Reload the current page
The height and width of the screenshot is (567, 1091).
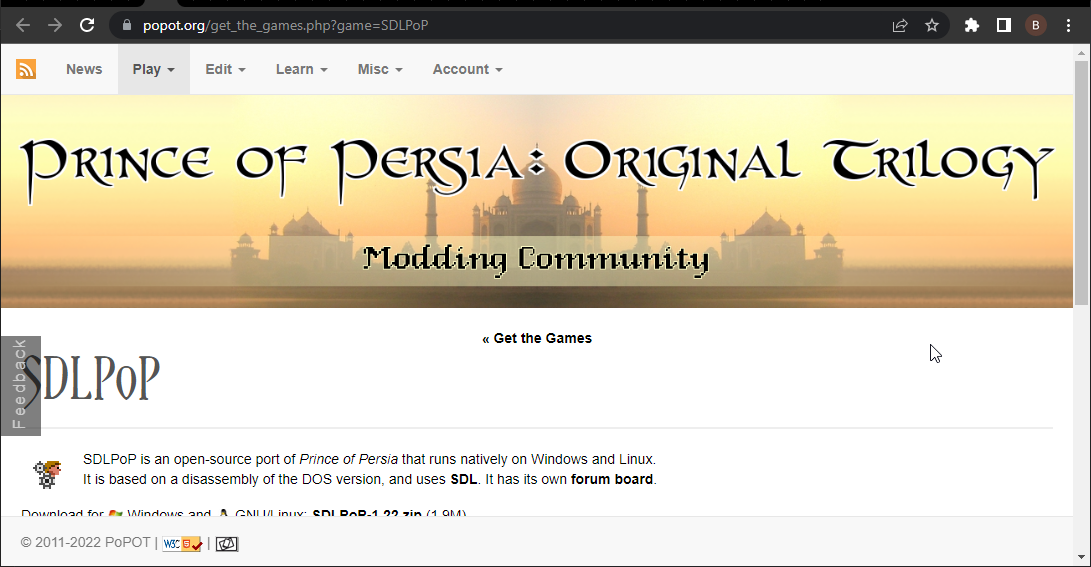pos(87,26)
